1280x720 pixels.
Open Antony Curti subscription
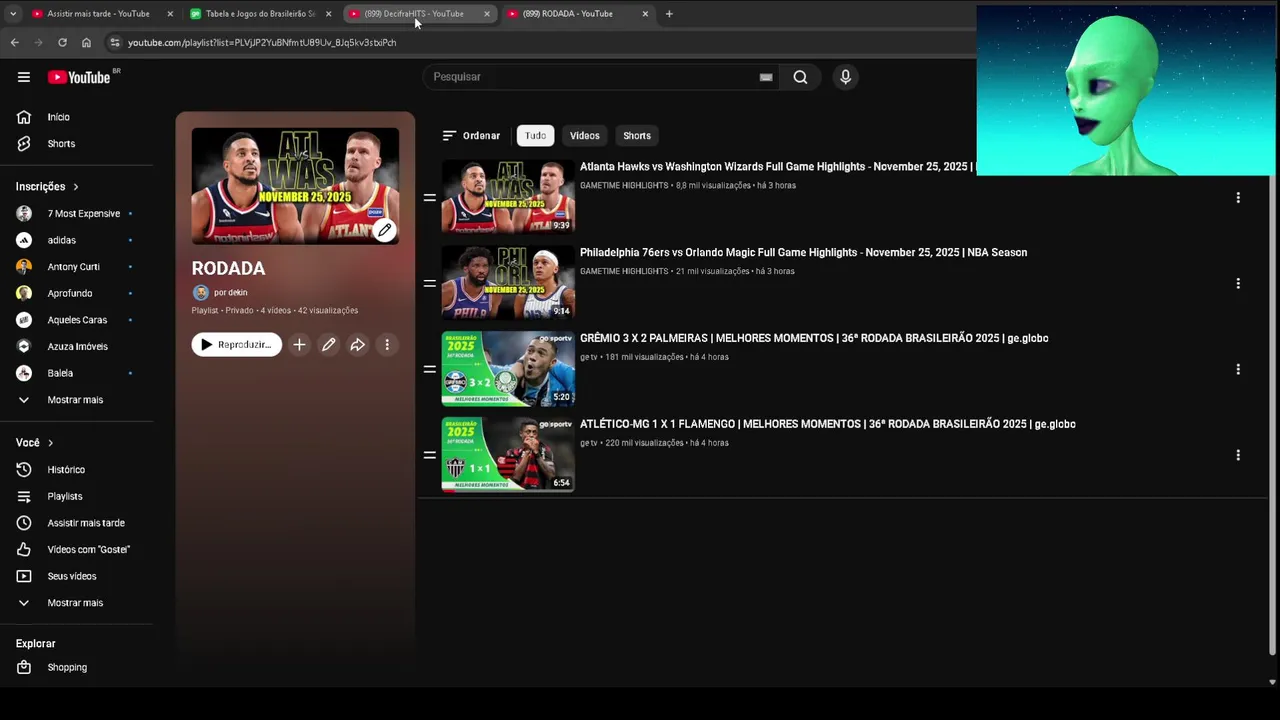75,267
